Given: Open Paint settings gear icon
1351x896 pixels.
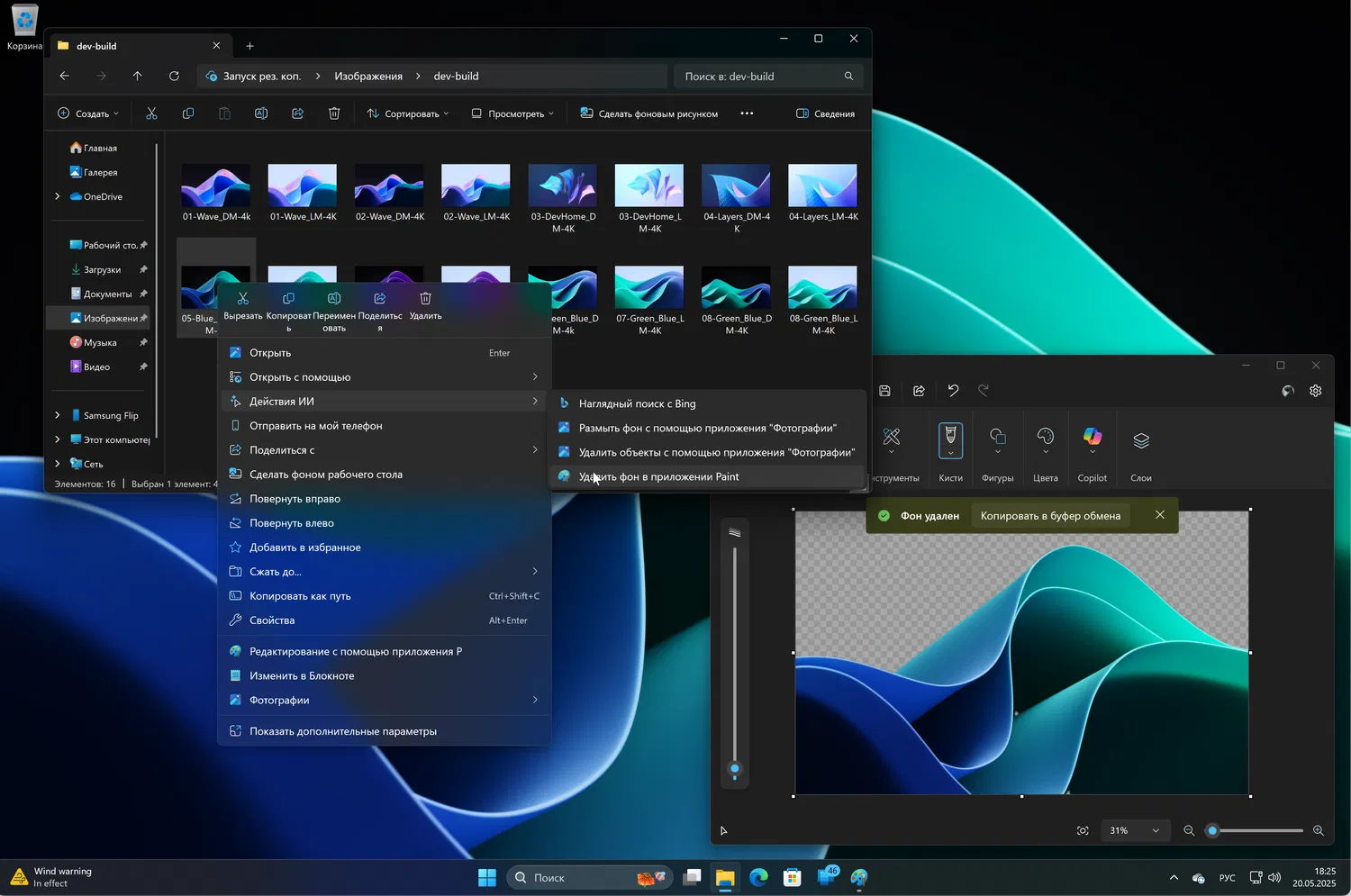Looking at the screenshot, I should pyautogui.click(x=1315, y=391).
